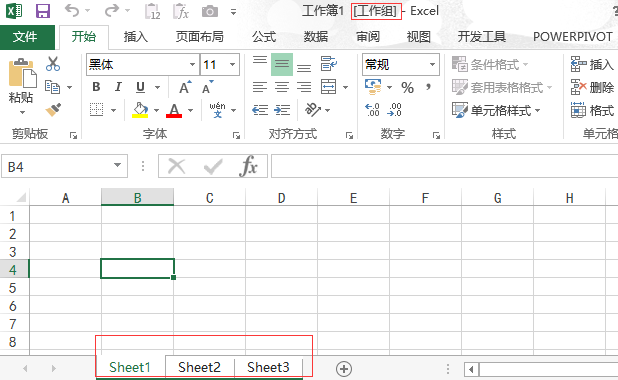The height and width of the screenshot is (380, 618).
Task: Switch to the 数据 Data tab
Action: tap(316, 37)
